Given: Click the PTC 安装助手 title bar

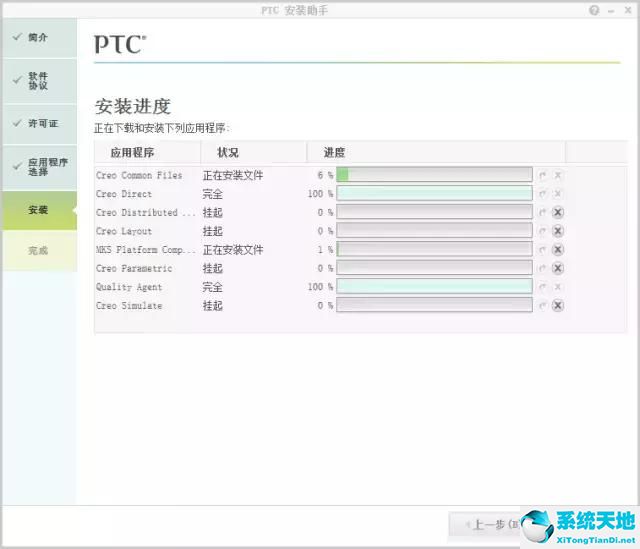Looking at the screenshot, I should (x=294, y=10).
